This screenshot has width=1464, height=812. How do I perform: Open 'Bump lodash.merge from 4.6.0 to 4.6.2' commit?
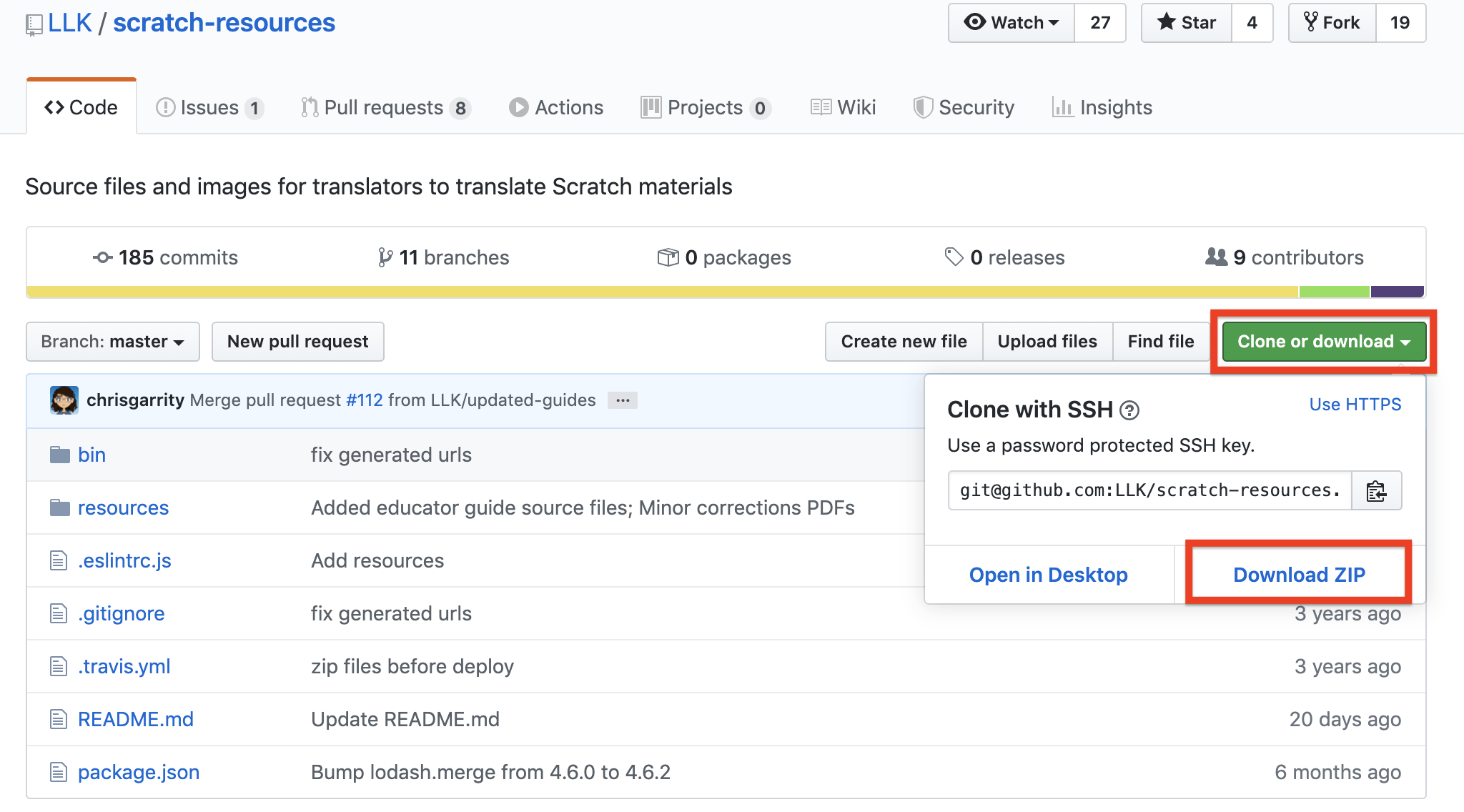(x=490, y=772)
